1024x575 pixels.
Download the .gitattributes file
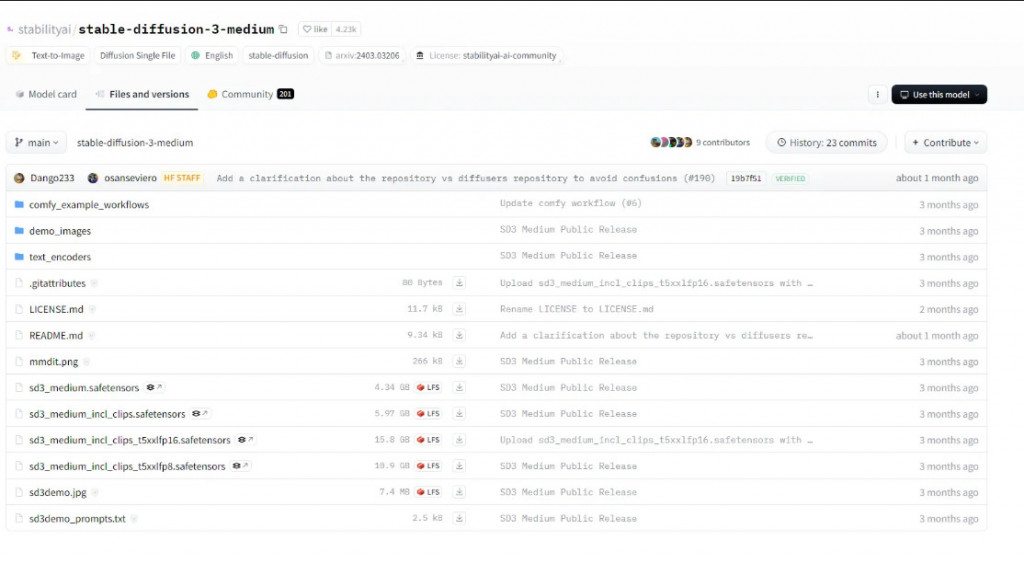pyautogui.click(x=459, y=283)
